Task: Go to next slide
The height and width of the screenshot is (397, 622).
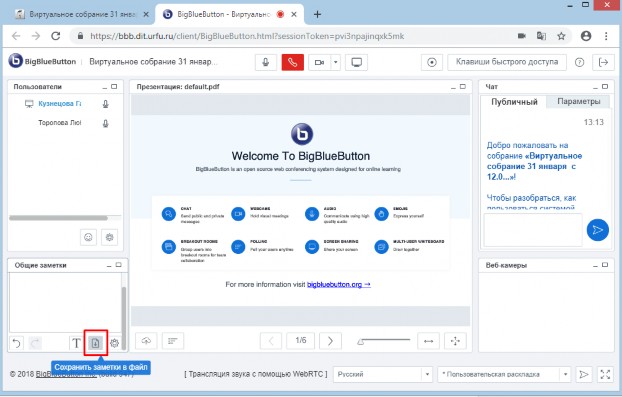Action: [x=330, y=341]
